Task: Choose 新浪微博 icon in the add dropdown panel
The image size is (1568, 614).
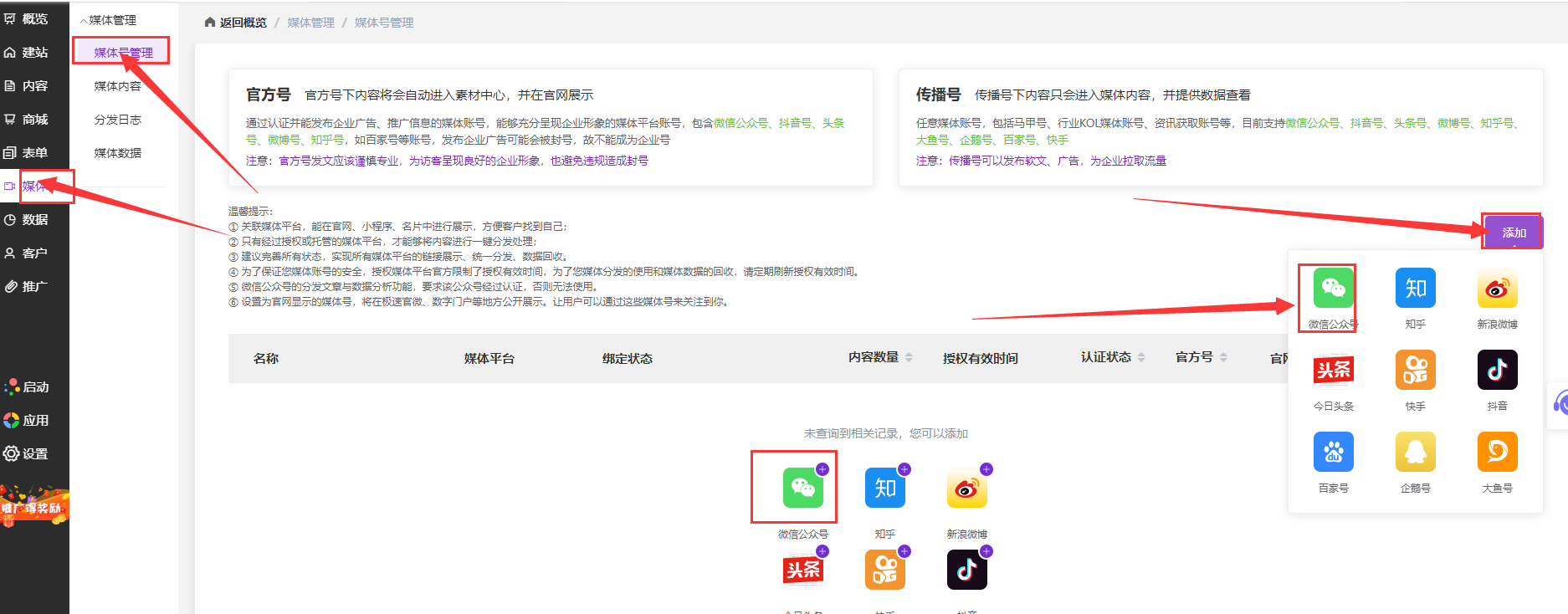Action: click(1497, 289)
